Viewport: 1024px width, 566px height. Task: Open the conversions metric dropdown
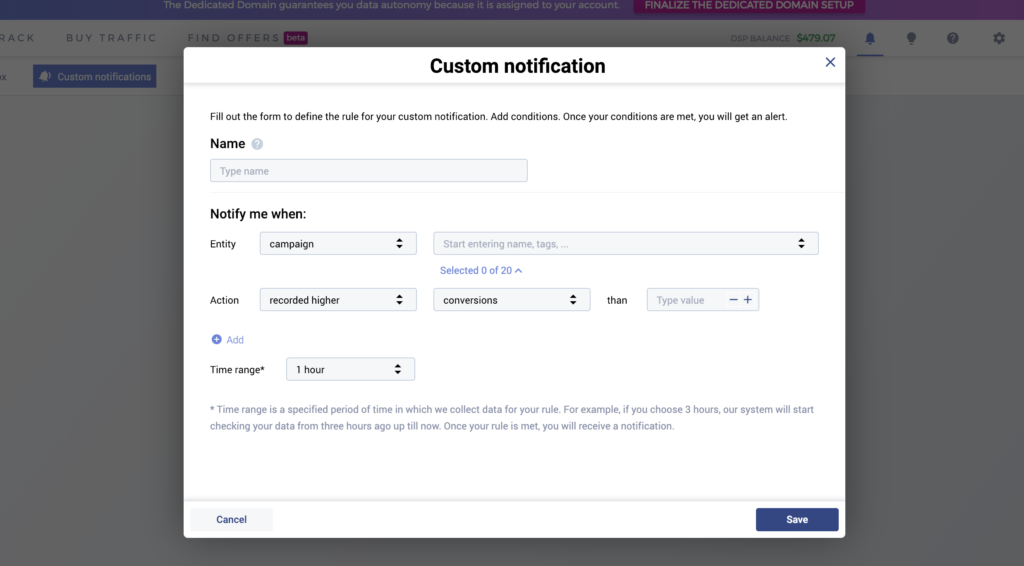[x=511, y=300]
